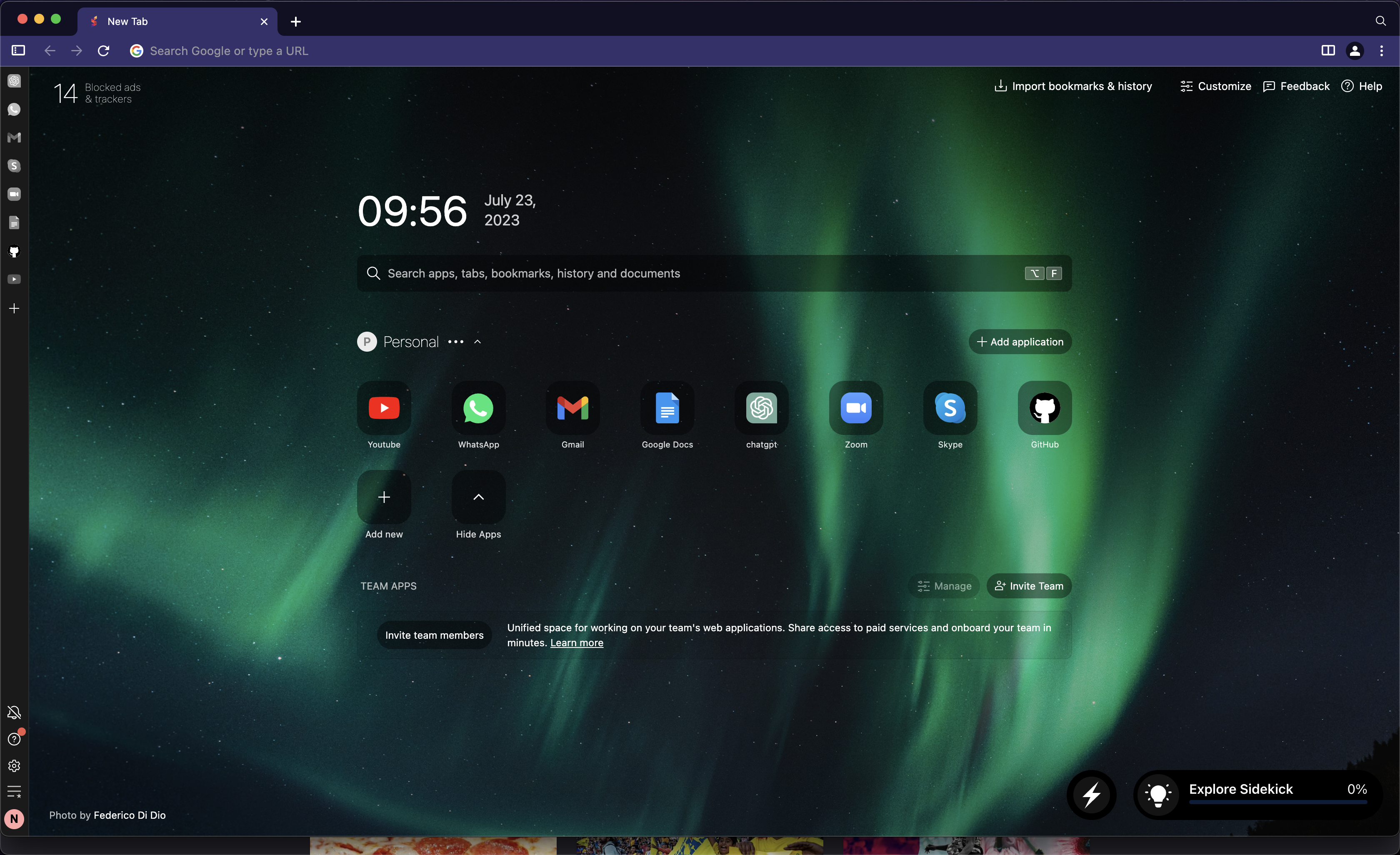Toggle Sidekick lightning boost feature
This screenshot has height=855, width=1400.
(x=1092, y=795)
